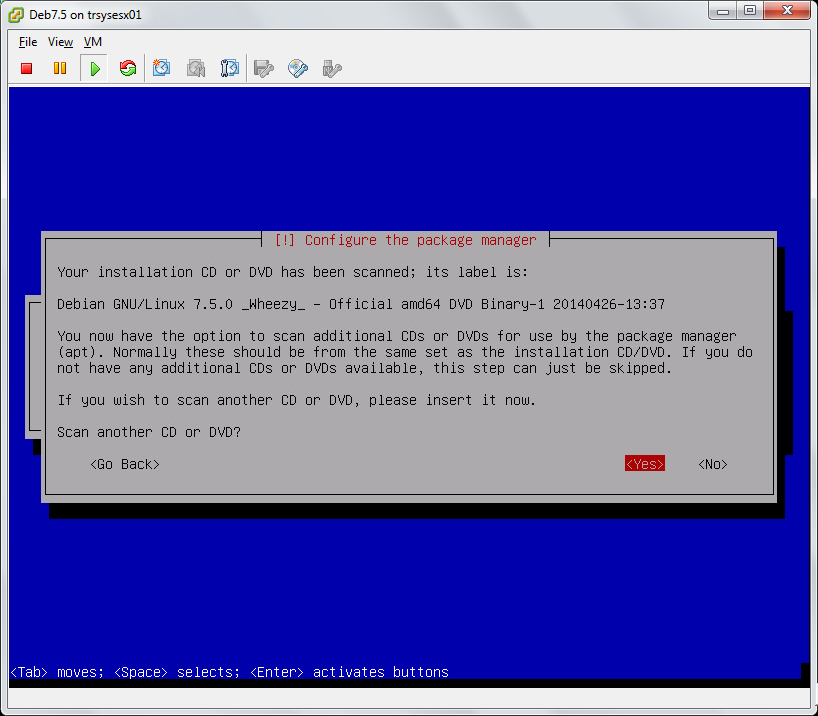Screen dimensions: 818x716
Task: Click the 'Deb7.5 on trsysesx01' window title
Action: (85, 15)
